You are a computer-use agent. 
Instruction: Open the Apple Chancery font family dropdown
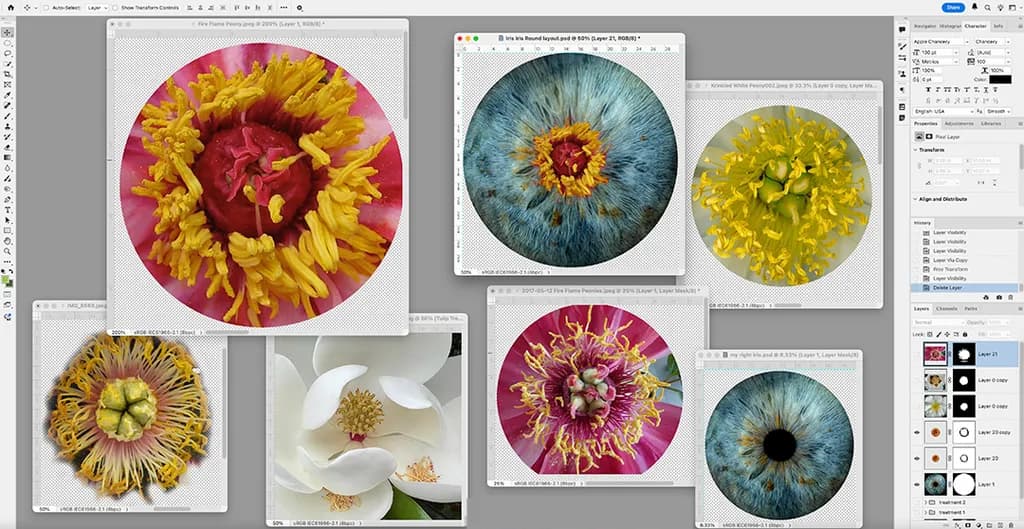coord(940,41)
